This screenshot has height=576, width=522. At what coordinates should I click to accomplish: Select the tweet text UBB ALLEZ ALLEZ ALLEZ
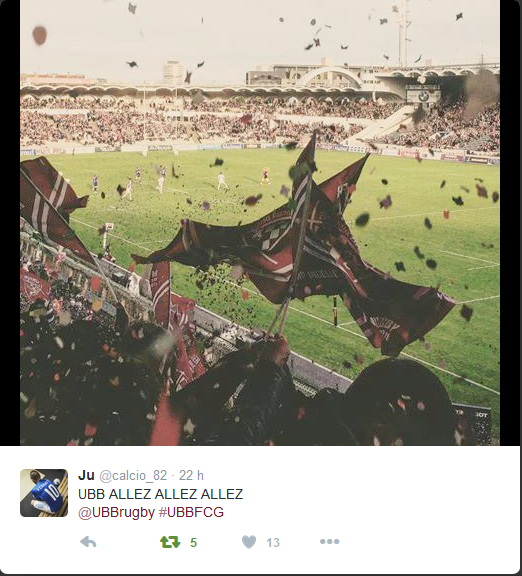pyautogui.click(x=161, y=494)
